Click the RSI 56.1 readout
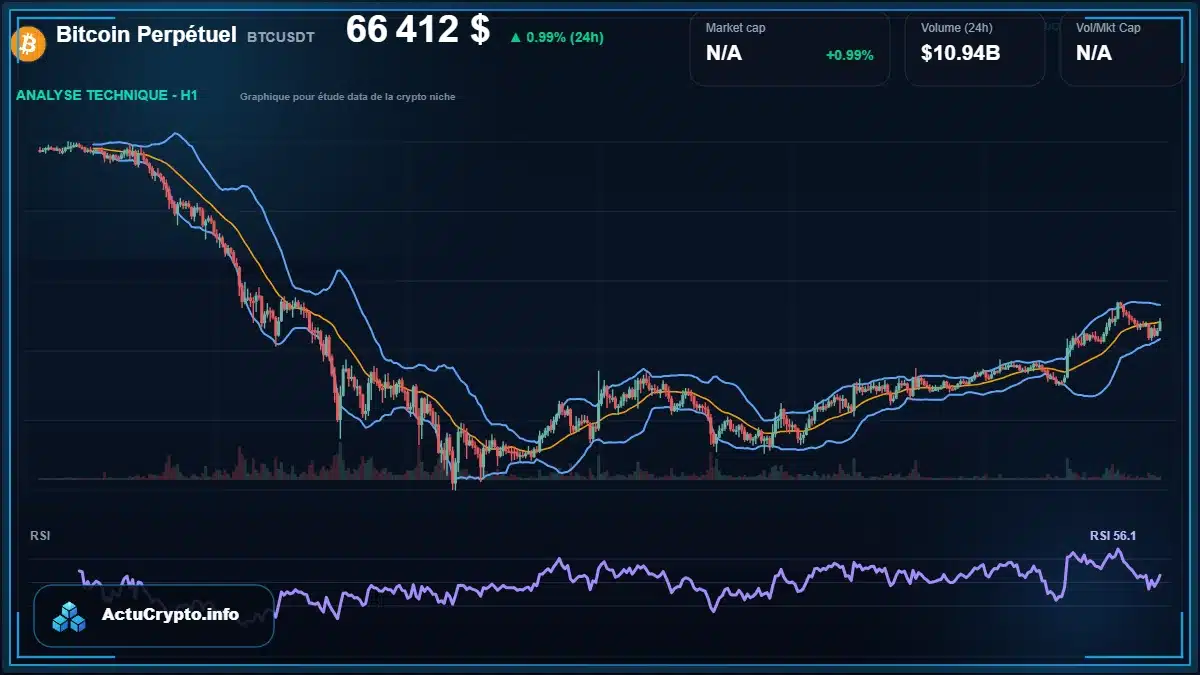The height and width of the screenshot is (675, 1200). [x=1112, y=536]
